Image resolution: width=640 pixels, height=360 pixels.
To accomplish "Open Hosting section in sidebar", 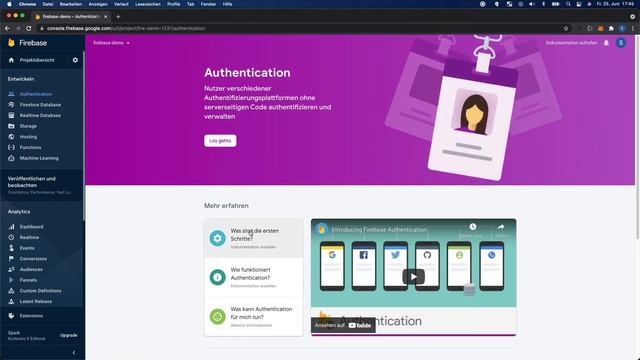I will pos(28,137).
